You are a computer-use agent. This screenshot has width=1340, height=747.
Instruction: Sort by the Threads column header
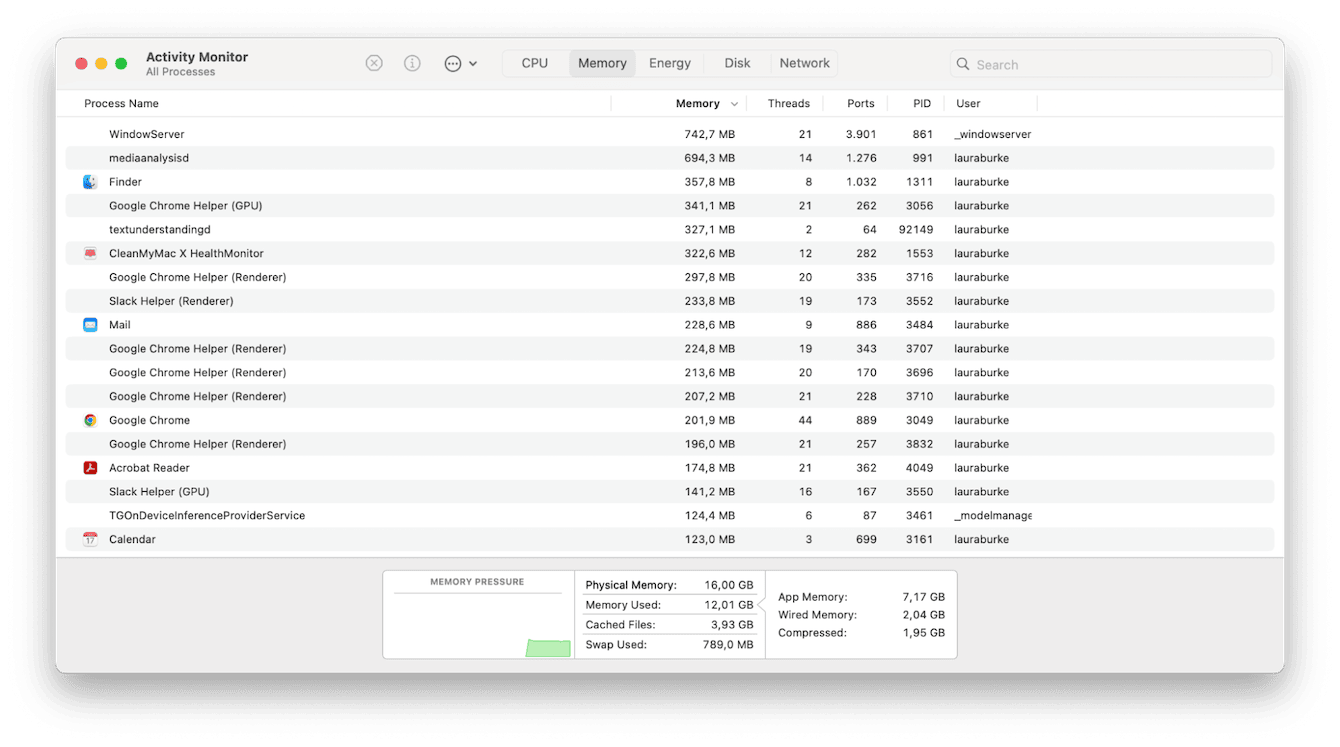point(788,104)
